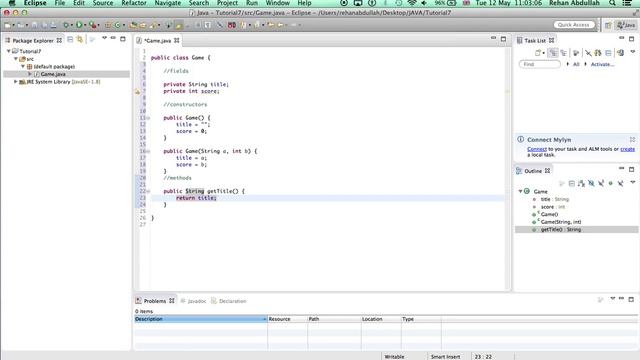Click the Debug bug icon in the toolbar
This screenshot has height=360, width=640.
click(66, 25)
